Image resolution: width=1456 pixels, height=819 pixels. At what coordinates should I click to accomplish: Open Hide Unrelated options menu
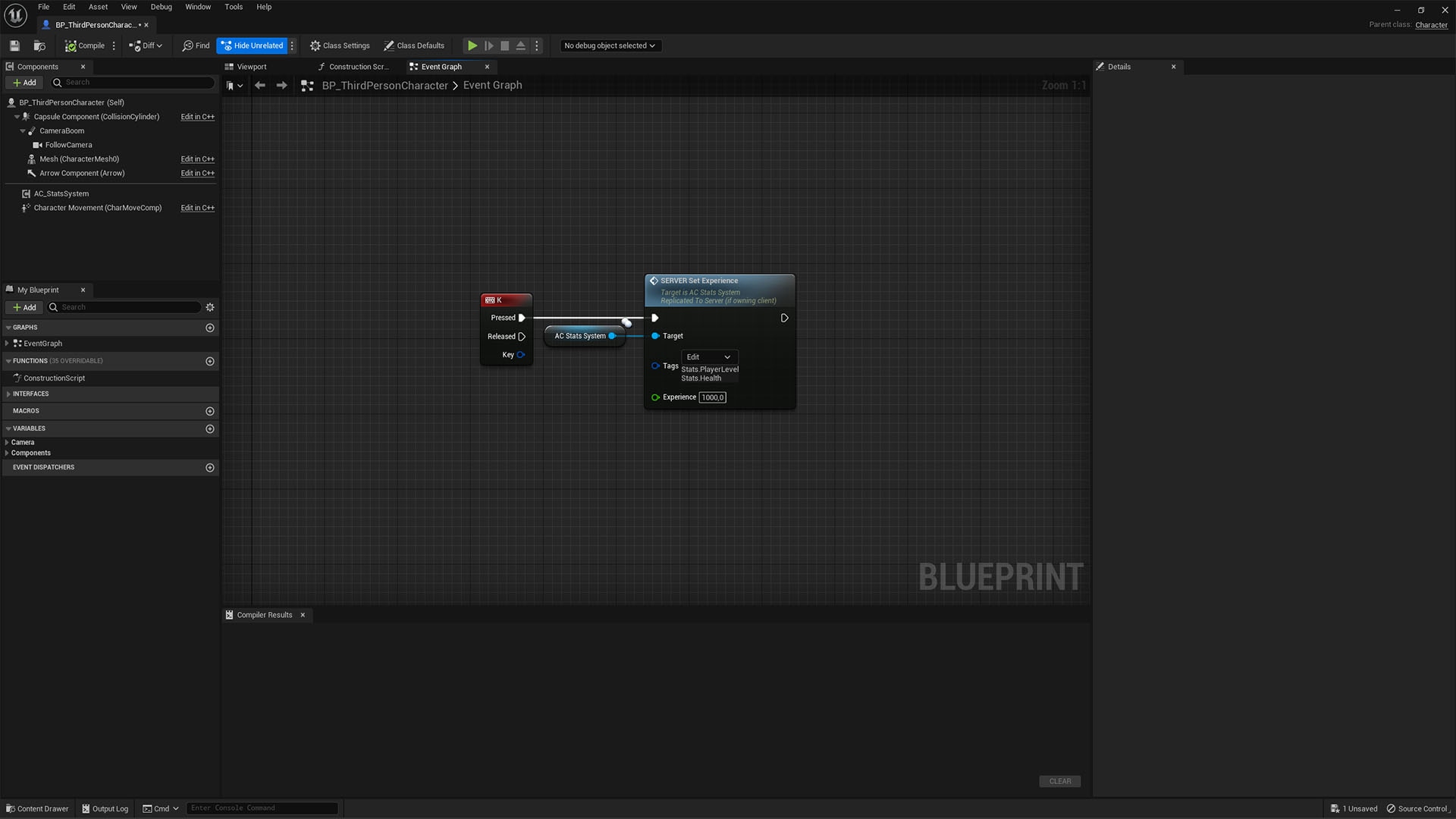292,45
